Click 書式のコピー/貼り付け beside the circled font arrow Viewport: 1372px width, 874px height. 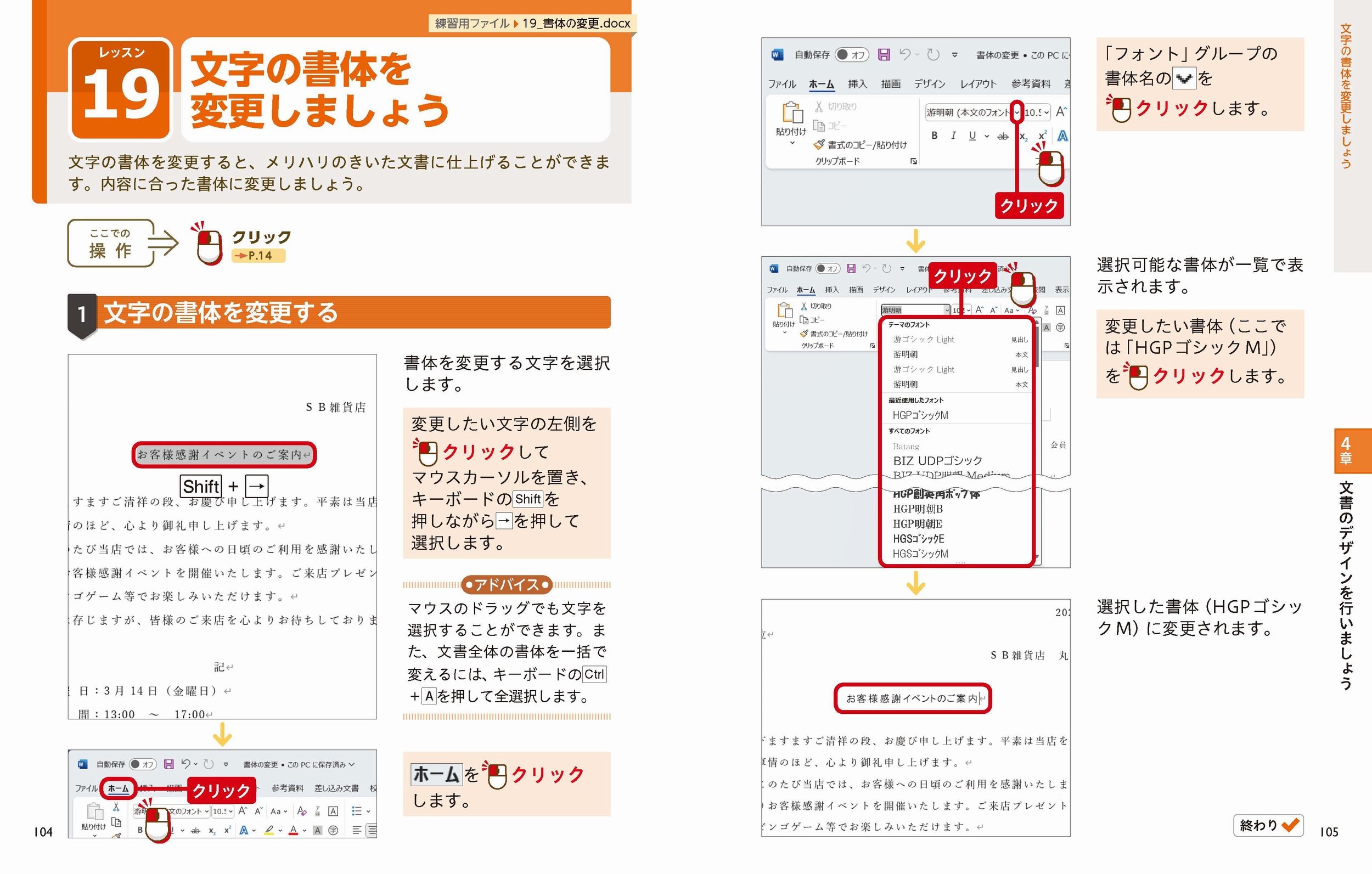860,145
